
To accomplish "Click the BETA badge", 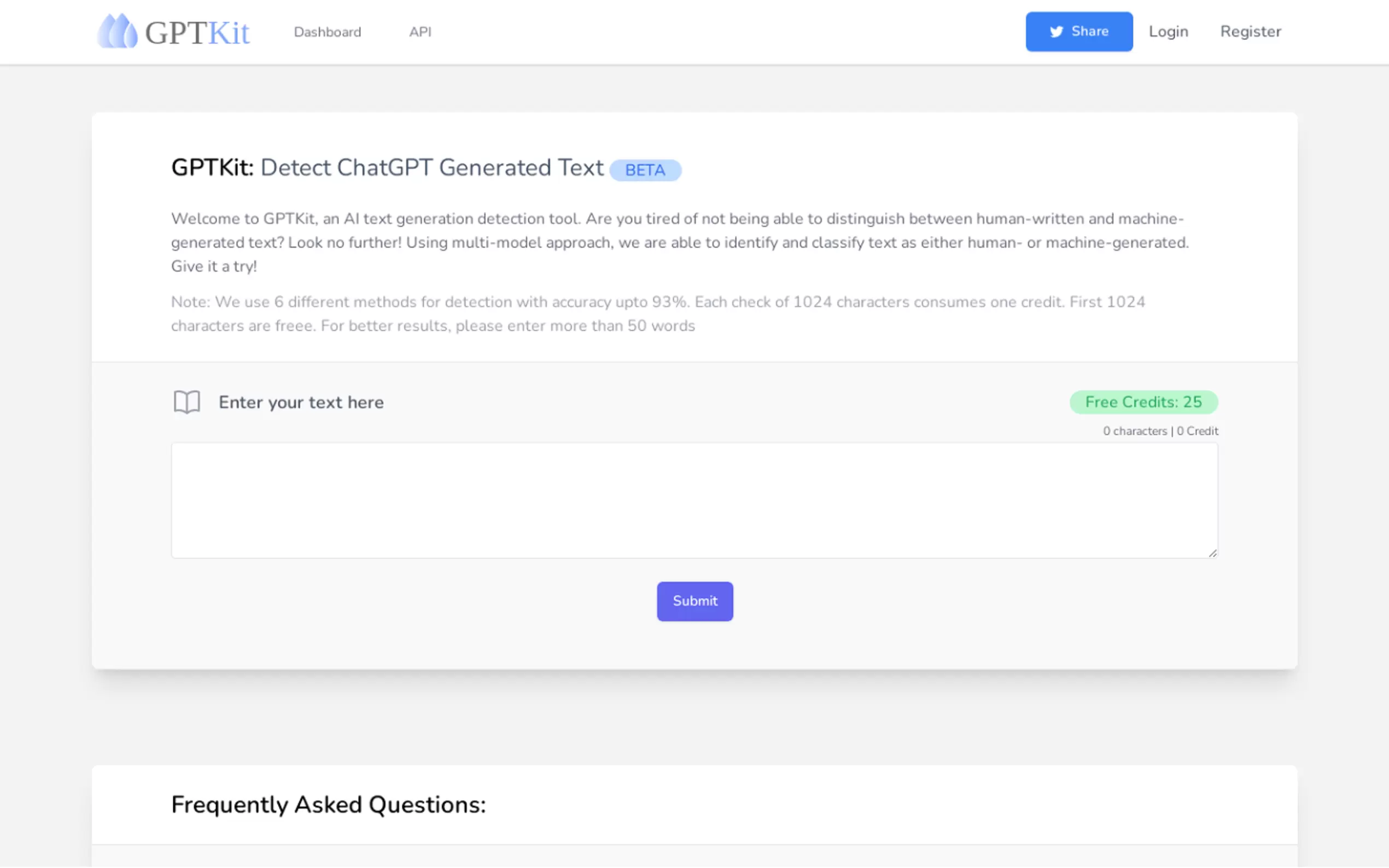I will [x=645, y=170].
